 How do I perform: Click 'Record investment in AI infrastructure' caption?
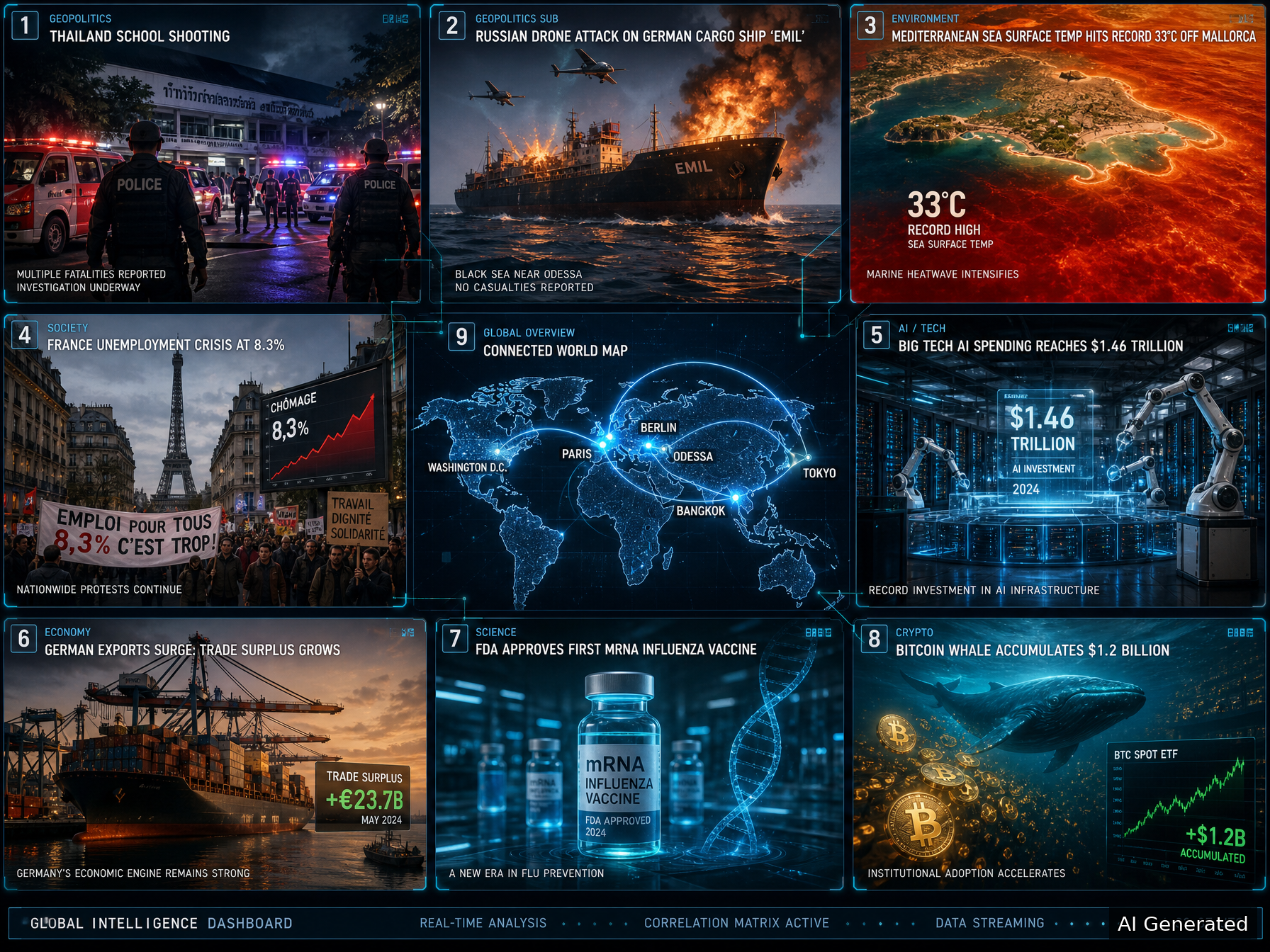(984, 590)
